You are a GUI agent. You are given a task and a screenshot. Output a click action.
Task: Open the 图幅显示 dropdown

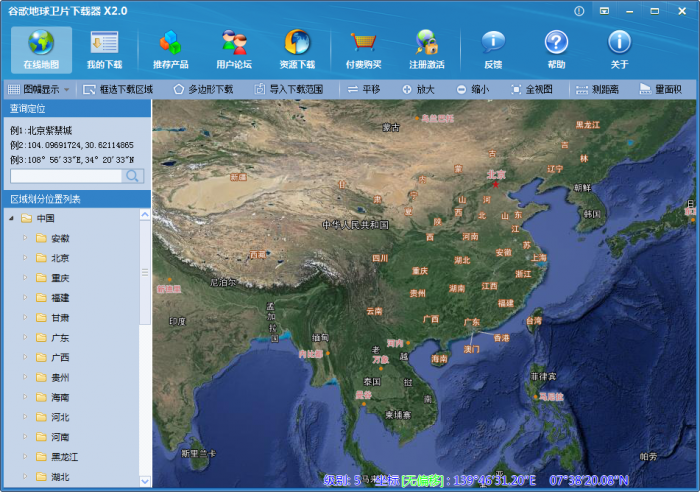coord(39,89)
